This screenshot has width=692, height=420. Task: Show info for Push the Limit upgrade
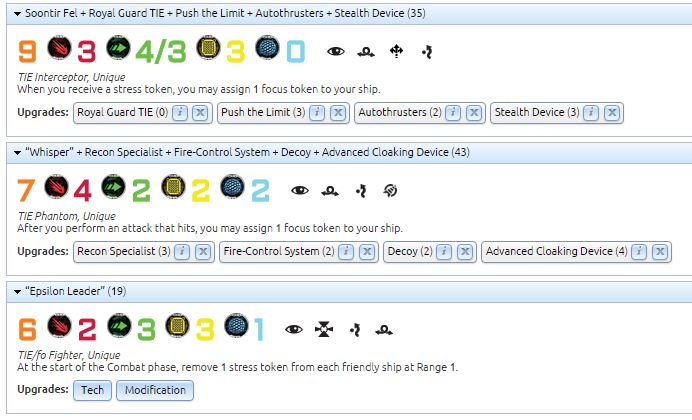pos(317,113)
